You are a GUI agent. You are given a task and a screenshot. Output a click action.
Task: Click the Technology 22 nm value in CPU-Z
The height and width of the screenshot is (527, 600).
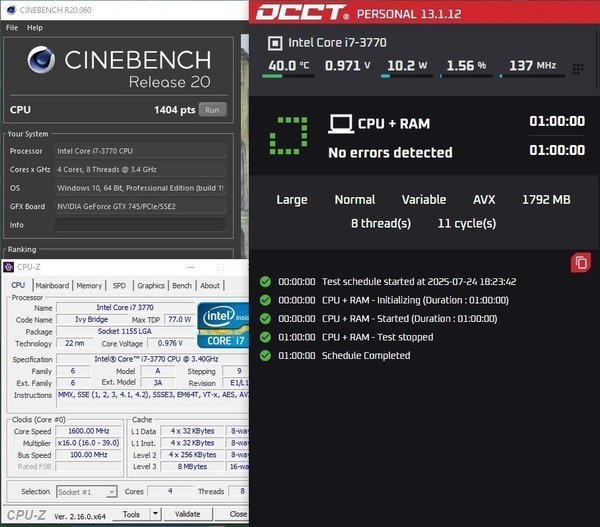(74, 343)
